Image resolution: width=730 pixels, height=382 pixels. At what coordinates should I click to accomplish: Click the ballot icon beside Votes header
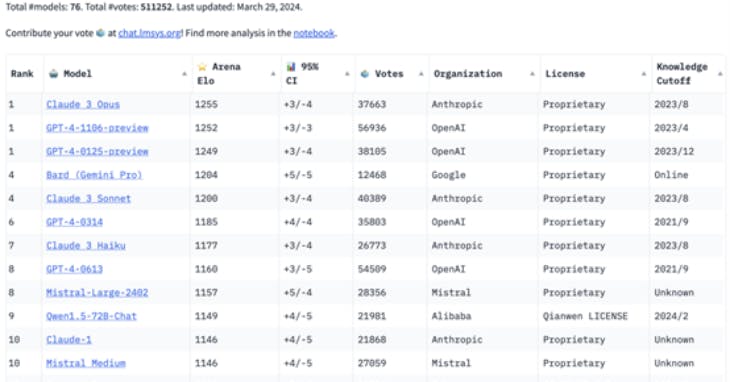(365, 74)
